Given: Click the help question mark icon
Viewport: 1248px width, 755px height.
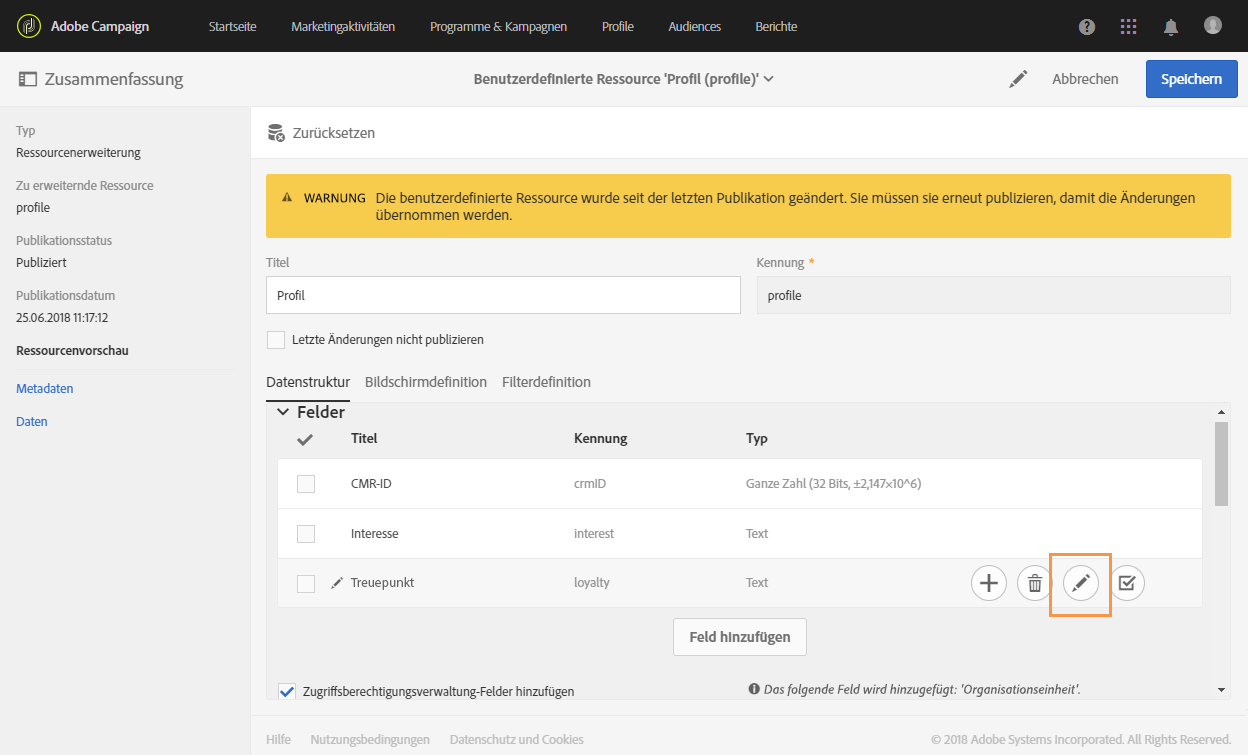Looking at the screenshot, I should point(1087,27).
